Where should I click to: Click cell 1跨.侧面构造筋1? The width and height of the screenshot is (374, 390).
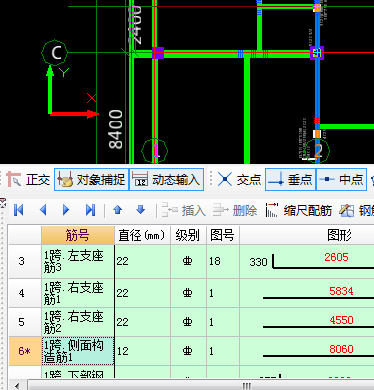pos(78,351)
